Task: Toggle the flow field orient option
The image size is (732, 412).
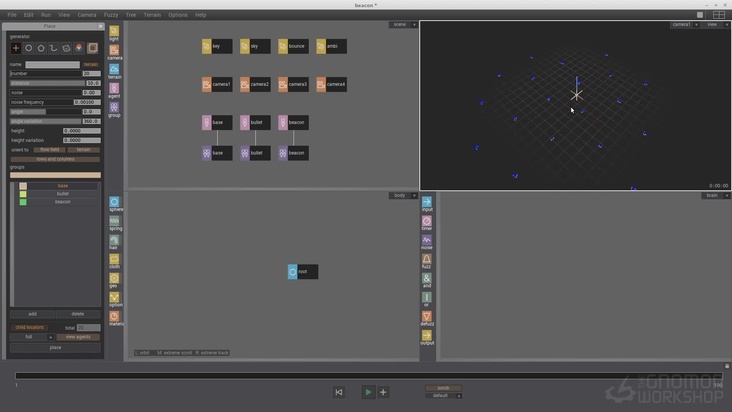Action: [x=48, y=149]
